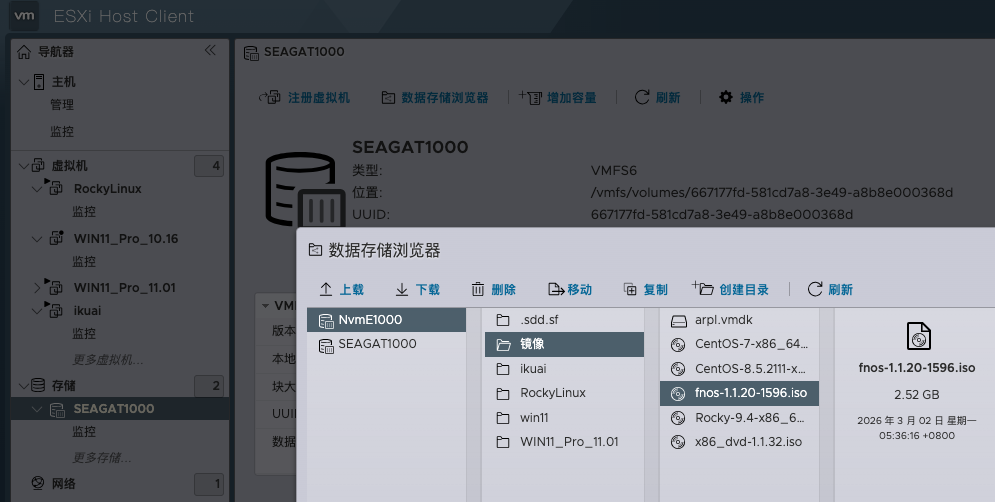The height and width of the screenshot is (502, 995).
Task: Click the copy file icon in dialog
Action: click(630, 289)
